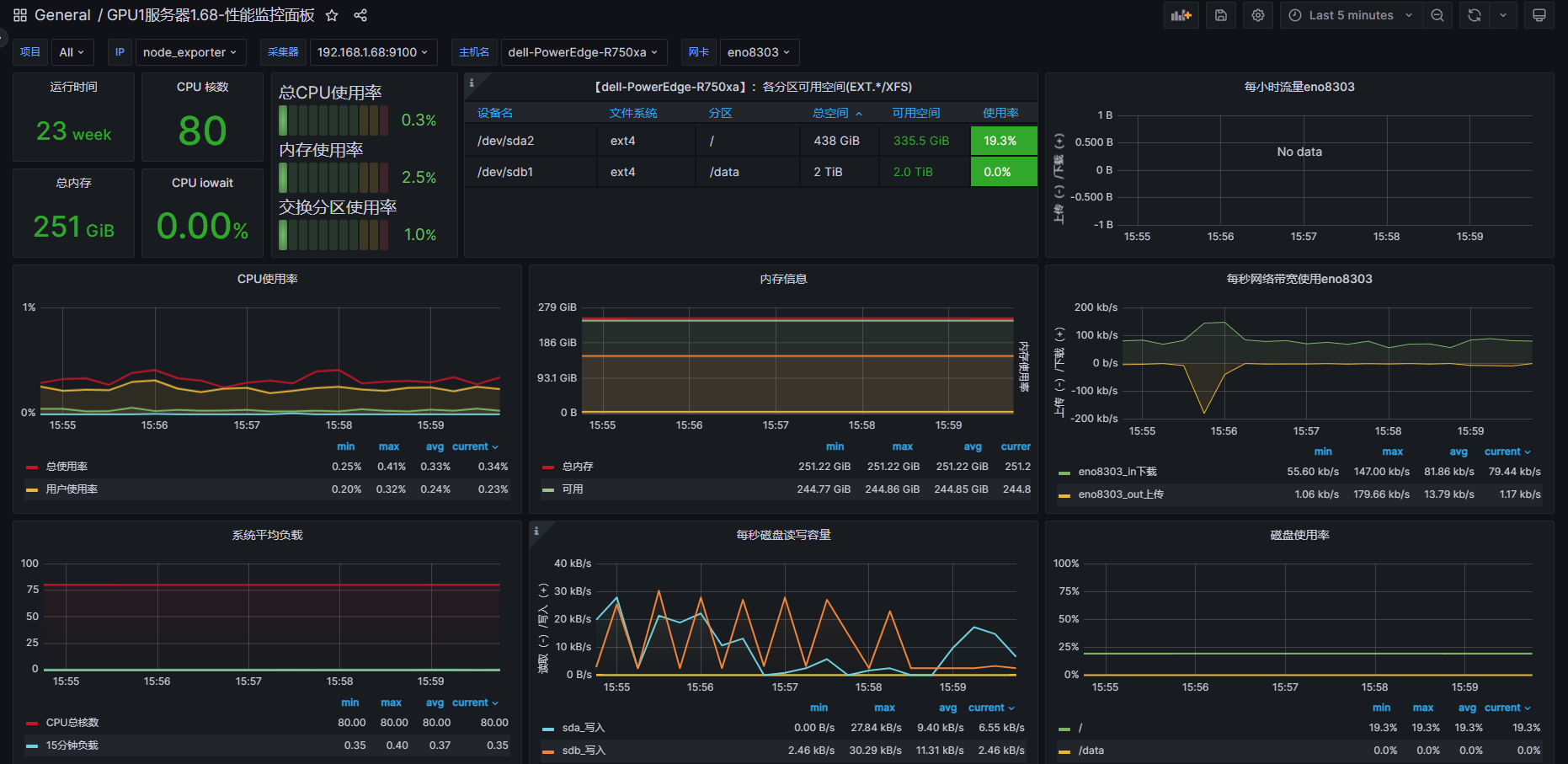1568x764 pixels.
Task: Click the 总CPU使用率 bar gauge
Action: (x=333, y=120)
